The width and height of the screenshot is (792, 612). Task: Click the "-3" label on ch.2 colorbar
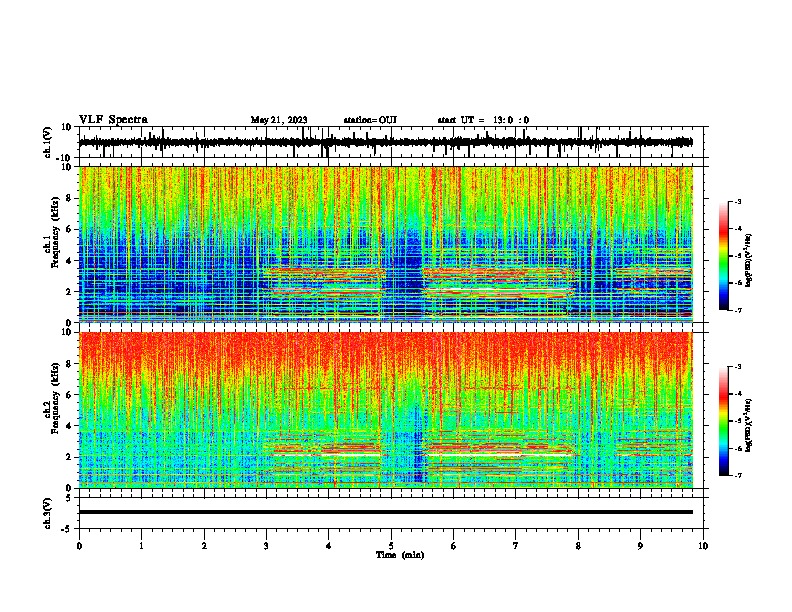pyautogui.click(x=738, y=367)
